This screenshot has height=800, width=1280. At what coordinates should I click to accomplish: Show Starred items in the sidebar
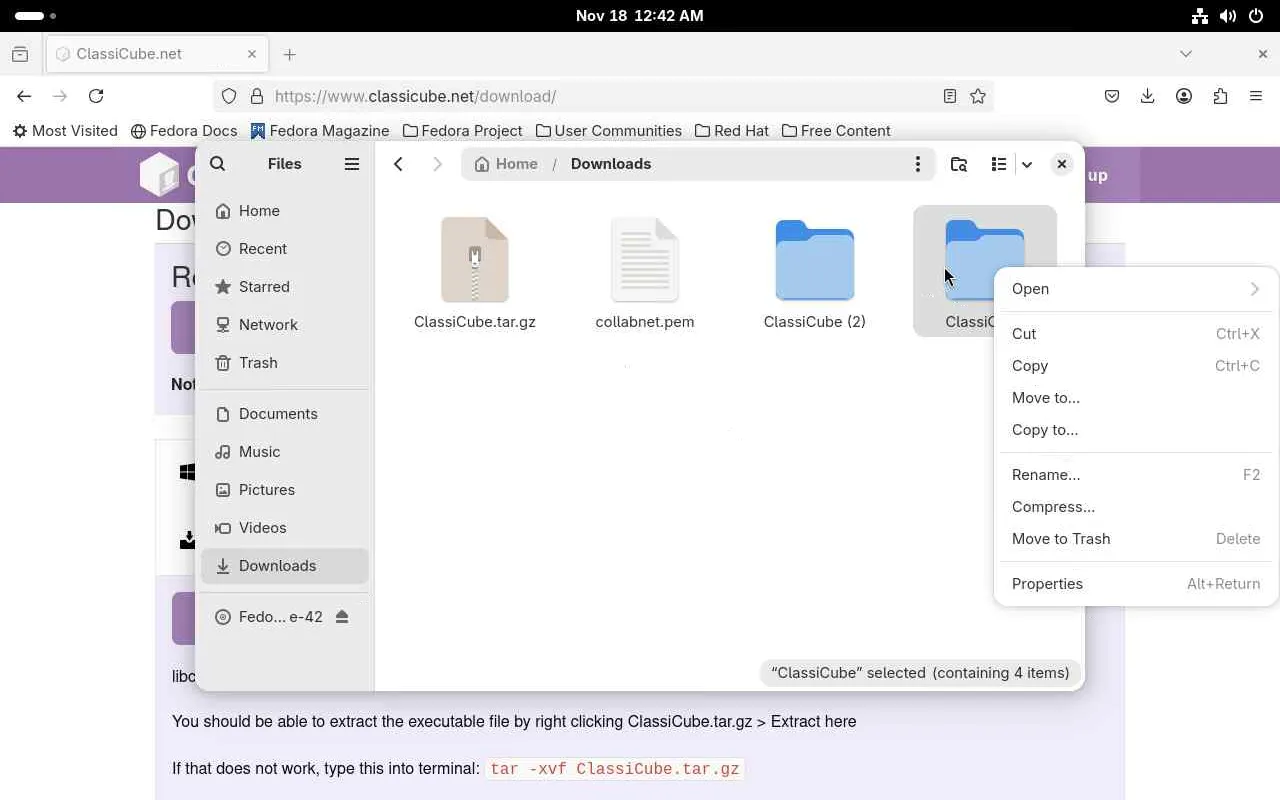pyautogui.click(x=285, y=287)
